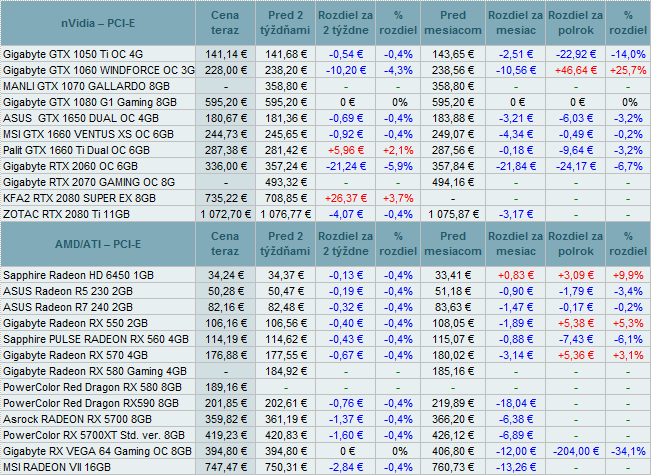Click the 189,16 € current price
The height and width of the screenshot is (475, 651).
[226, 387]
